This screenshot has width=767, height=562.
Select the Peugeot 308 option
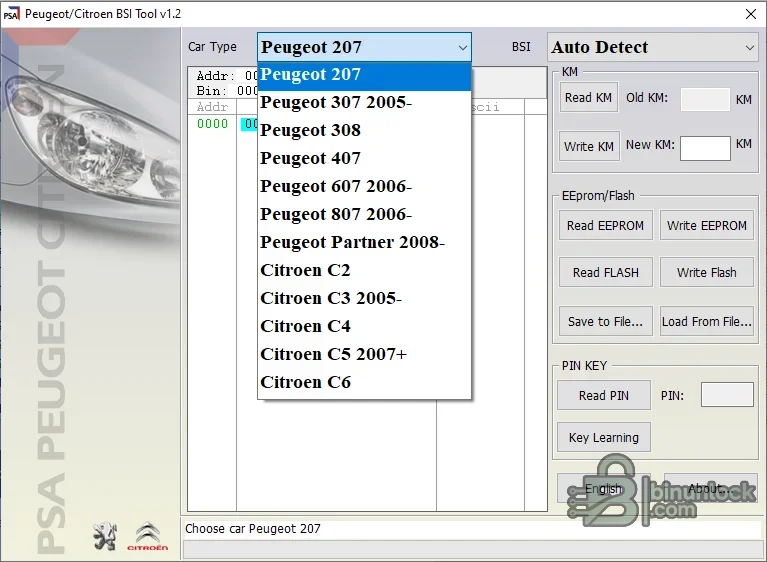(x=364, y=131)
